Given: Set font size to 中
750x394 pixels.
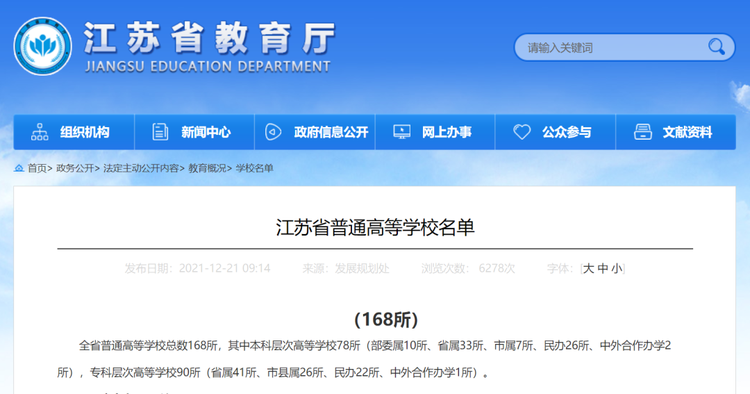Looking at the screenshot, I should click(603, 269).
